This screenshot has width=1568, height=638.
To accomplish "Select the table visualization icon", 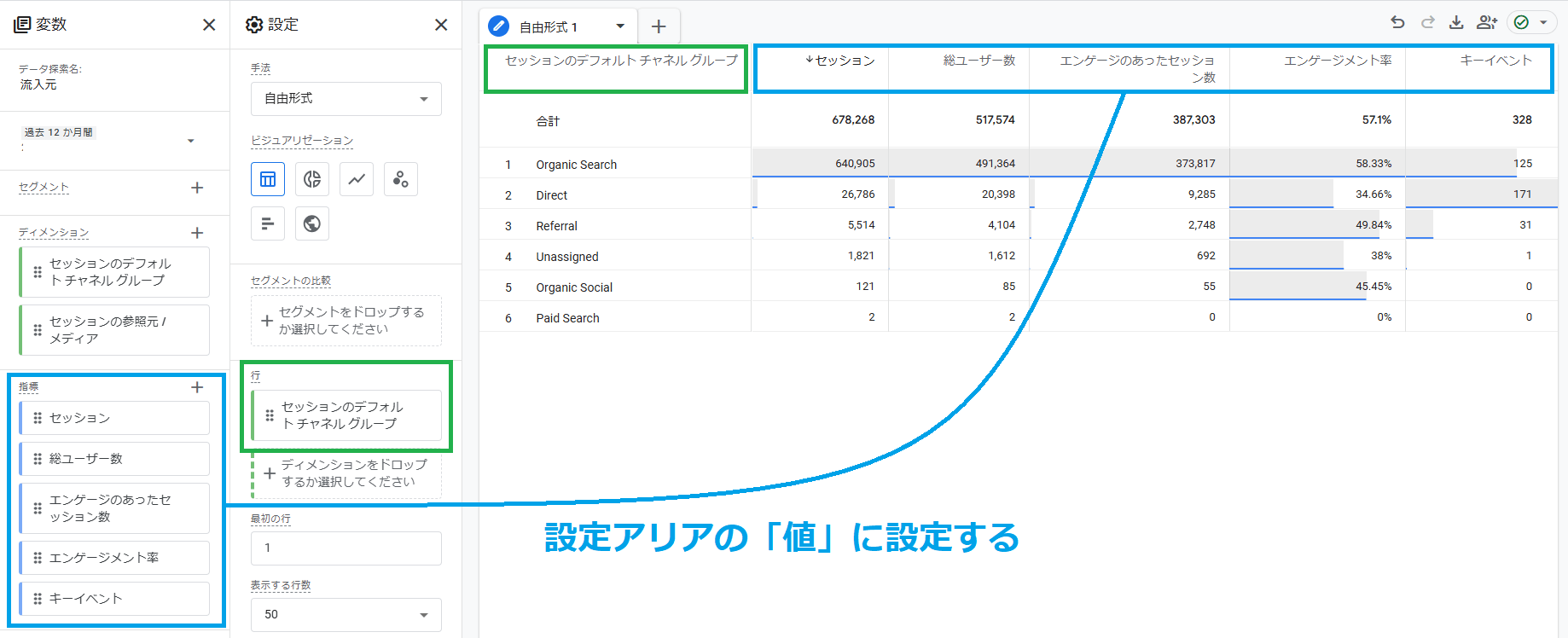I will coord(268,179).
